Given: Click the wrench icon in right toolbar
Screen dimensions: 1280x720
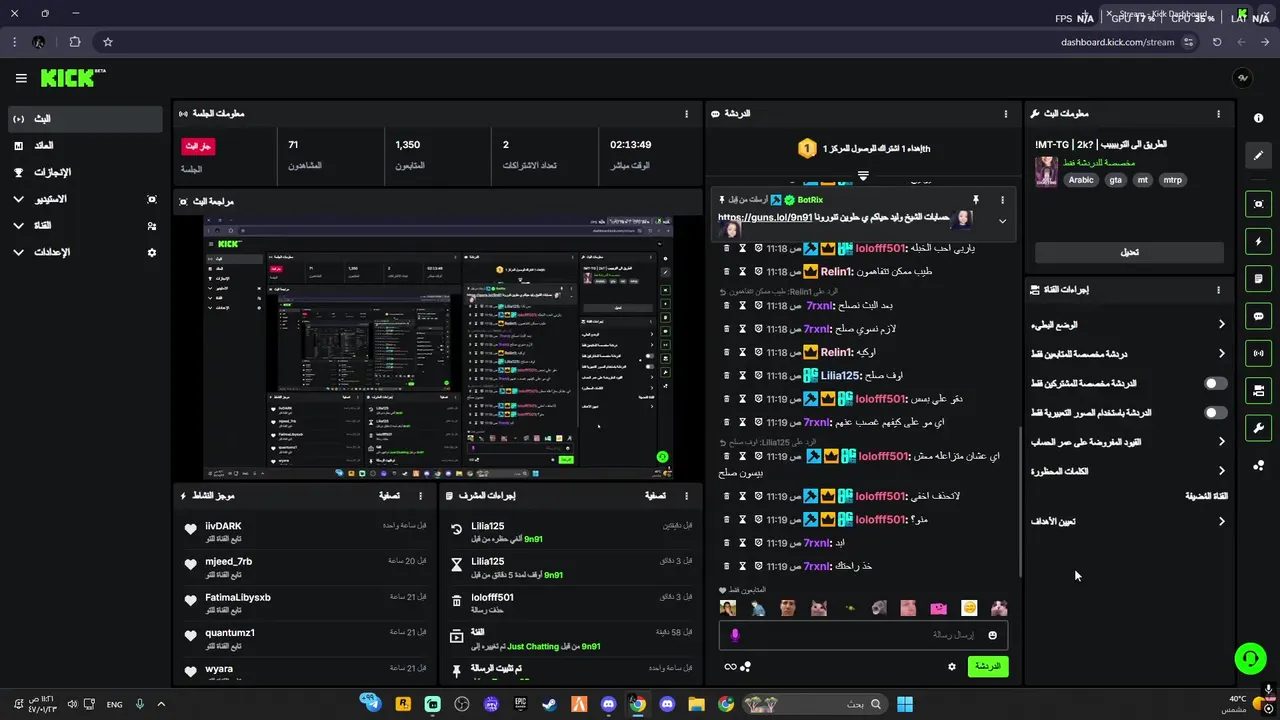Looking at the screenshot, I should click(x=1258, y=428).
